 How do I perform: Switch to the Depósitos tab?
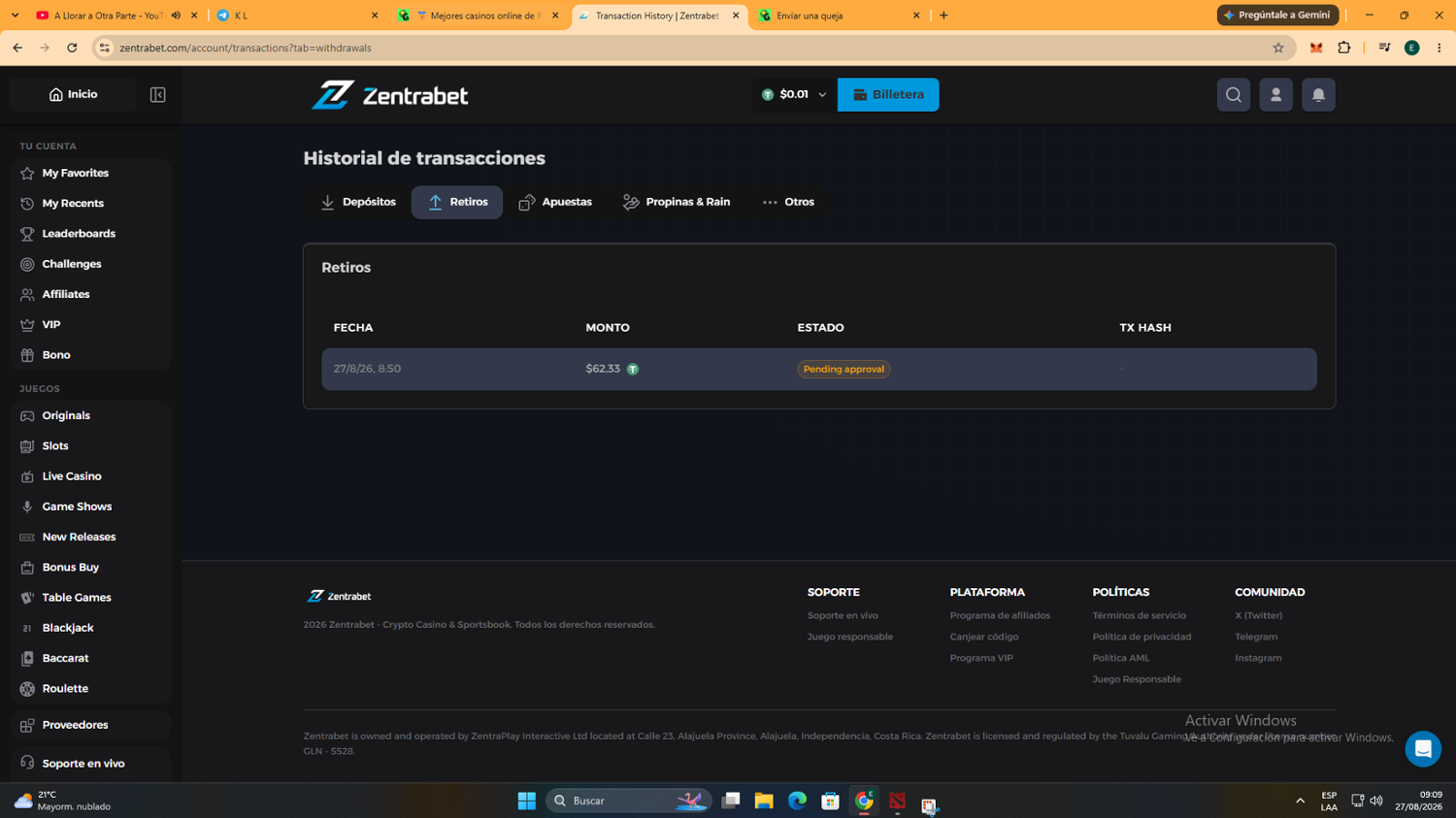[358, 202]
